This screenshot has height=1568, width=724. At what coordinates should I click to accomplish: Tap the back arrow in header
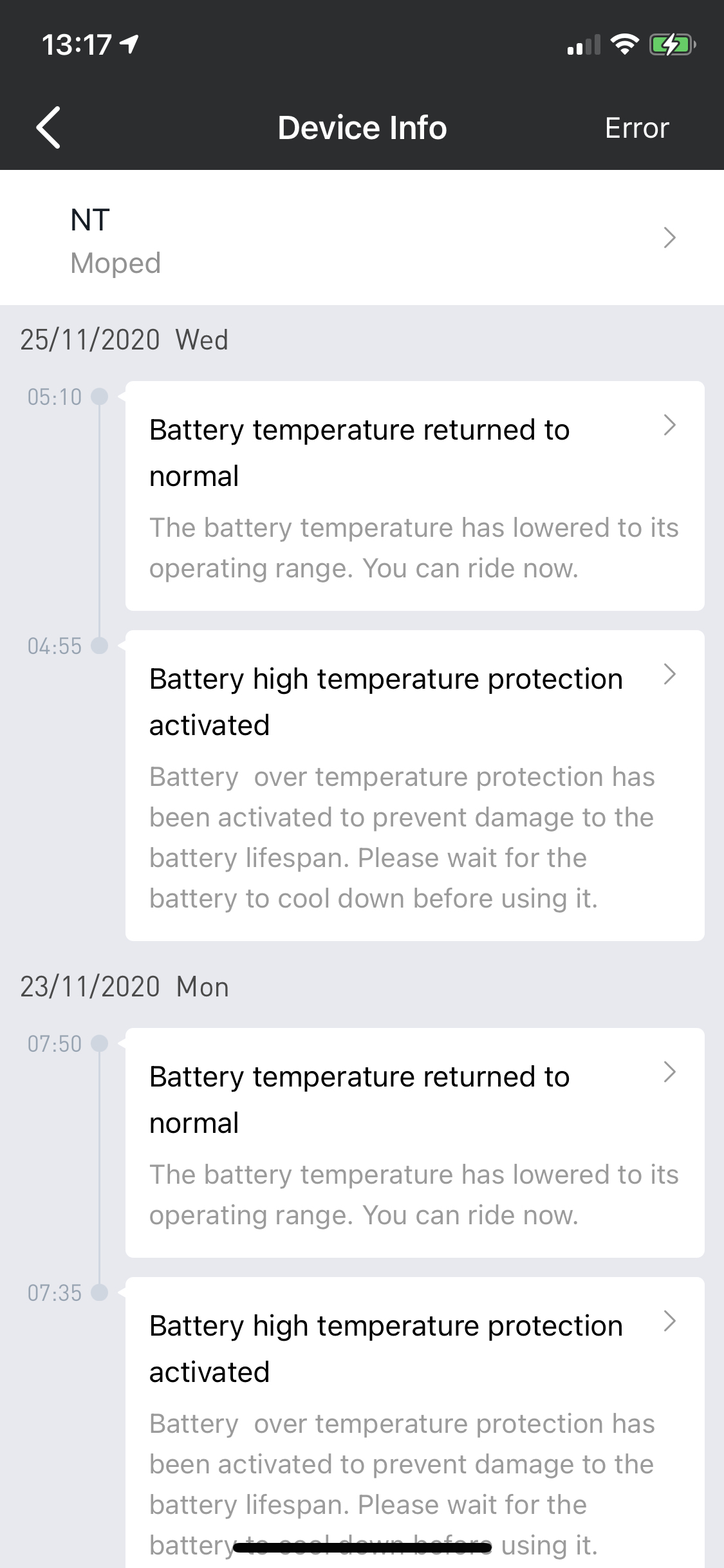point(48,127)
